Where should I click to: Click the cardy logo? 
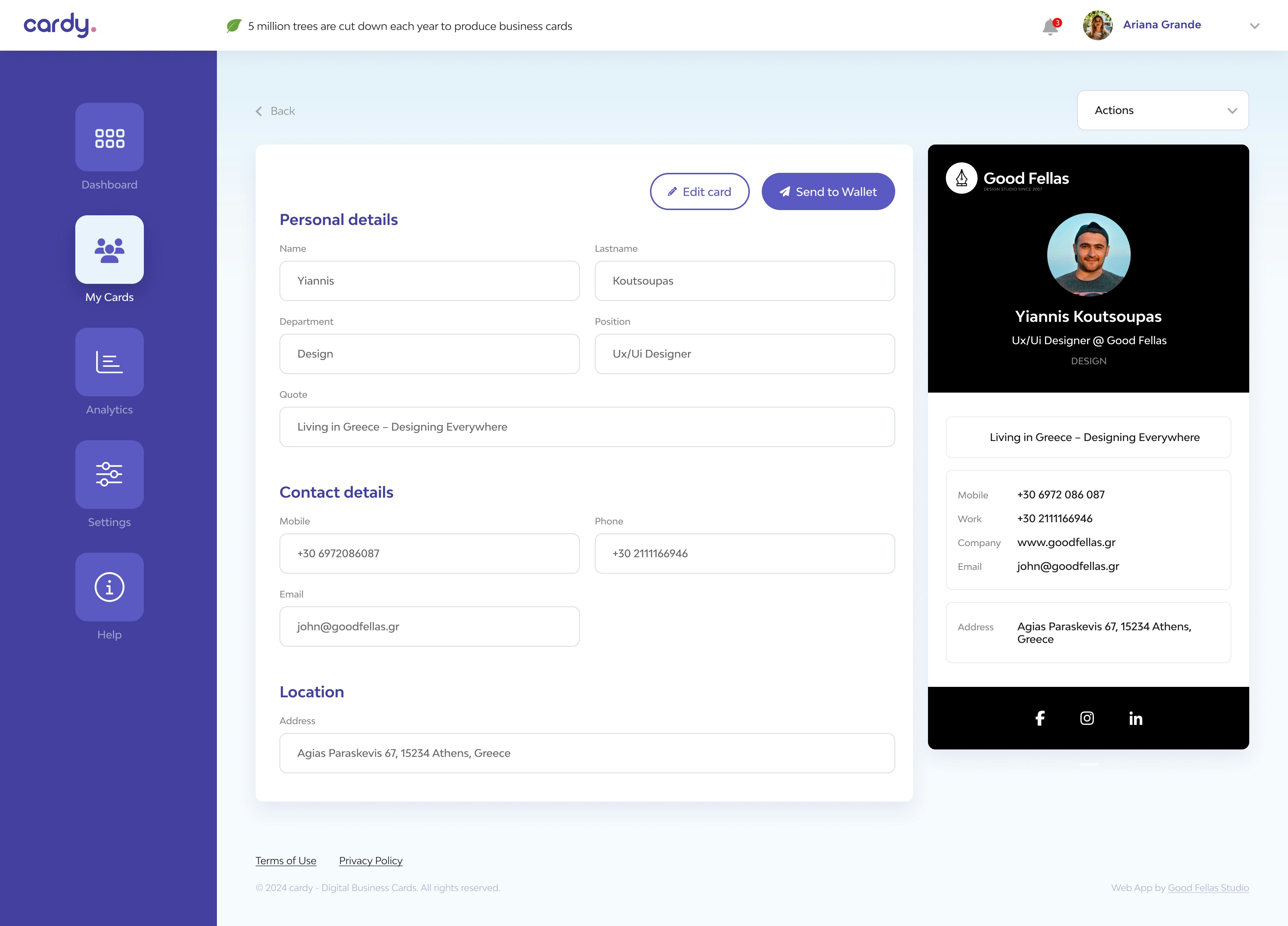tap(60, 26)
